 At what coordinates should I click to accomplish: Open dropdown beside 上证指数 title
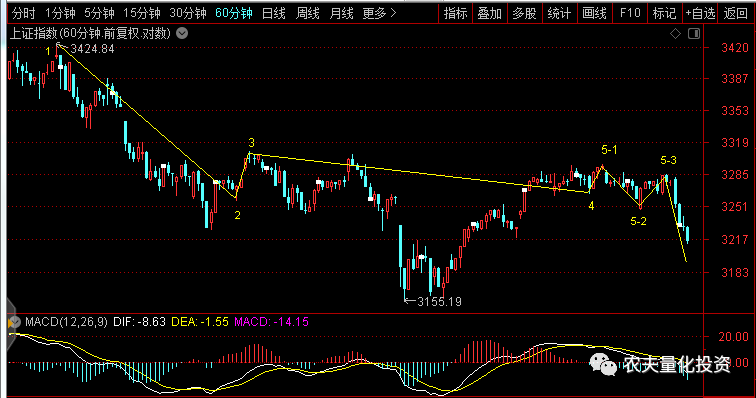(182, 33)
